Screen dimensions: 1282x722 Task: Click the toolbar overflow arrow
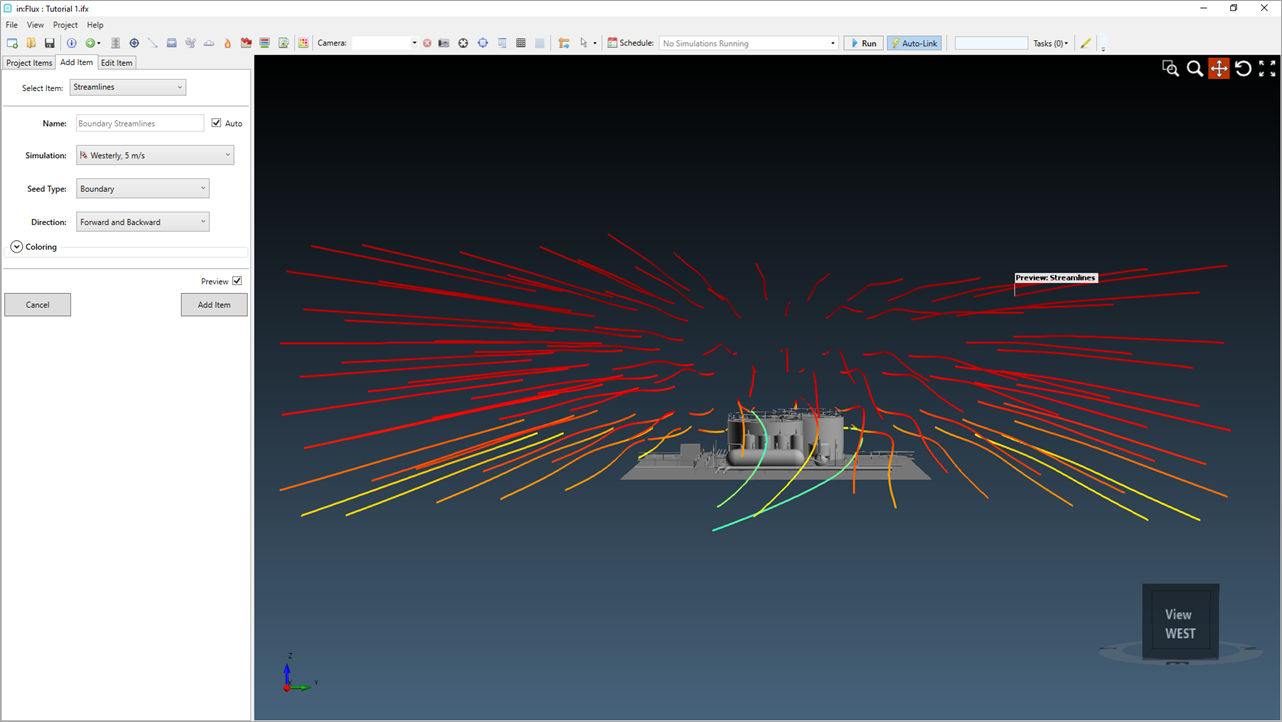tap(1103, 47)
